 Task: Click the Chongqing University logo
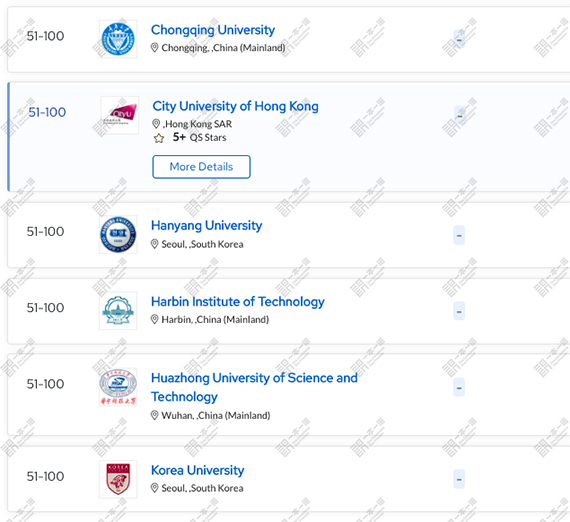click(x=118, y=39)
